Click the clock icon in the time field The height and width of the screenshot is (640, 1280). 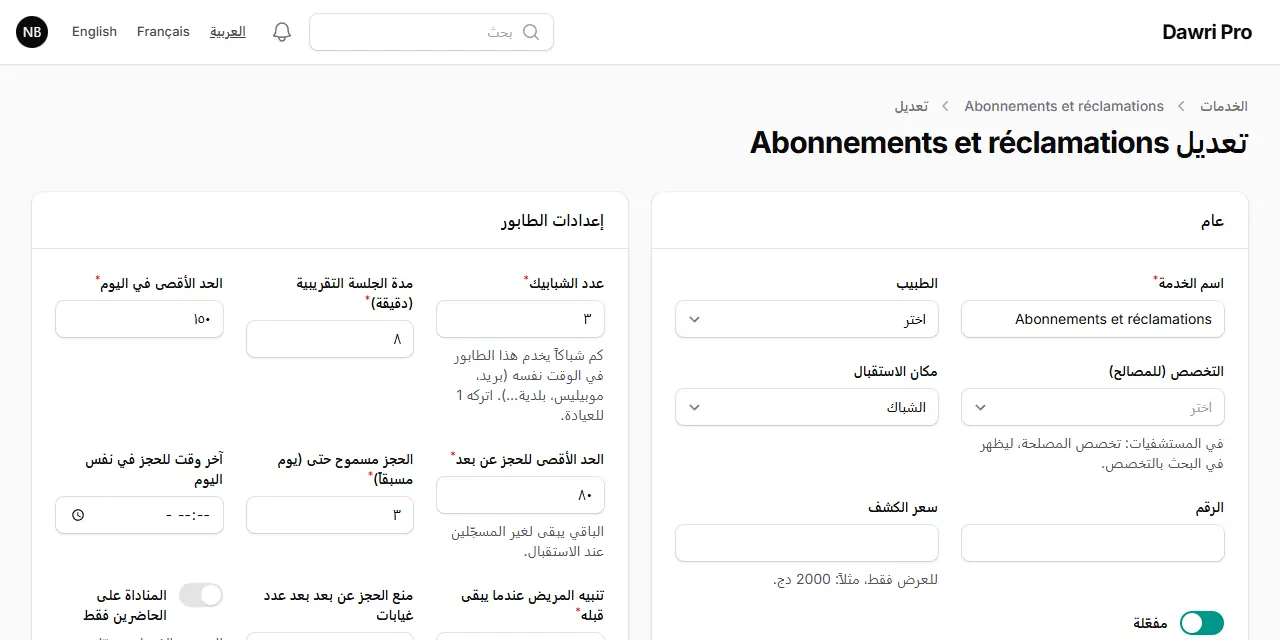[78, 515]
